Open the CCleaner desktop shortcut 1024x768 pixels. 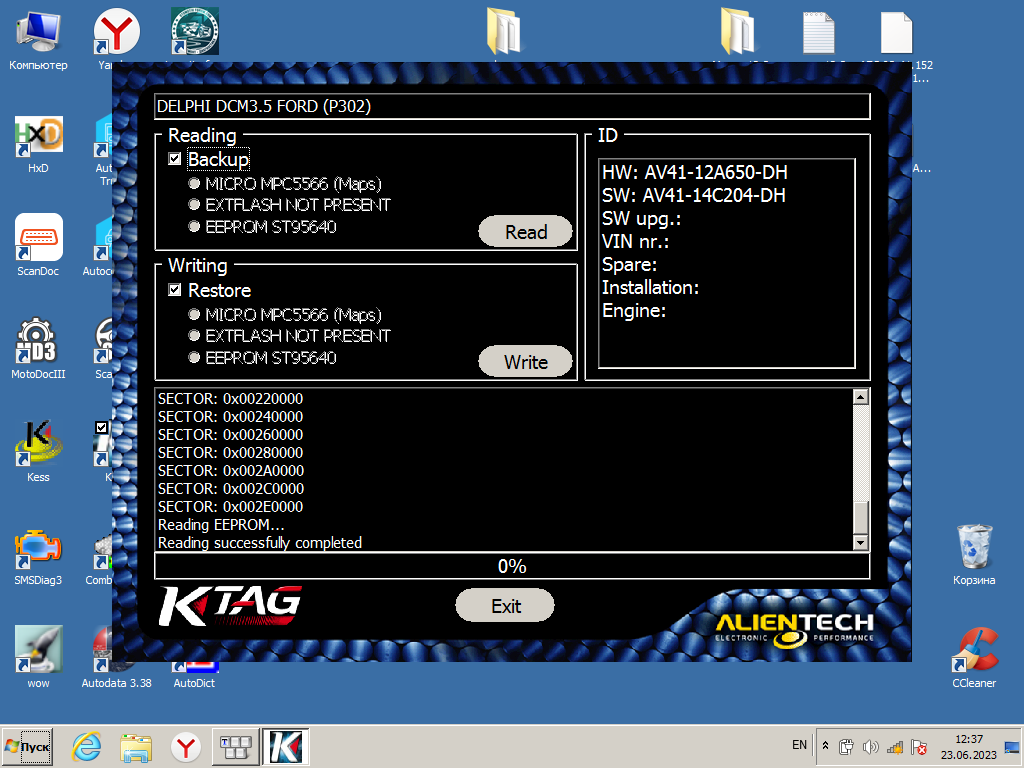[x=973, y=651]
